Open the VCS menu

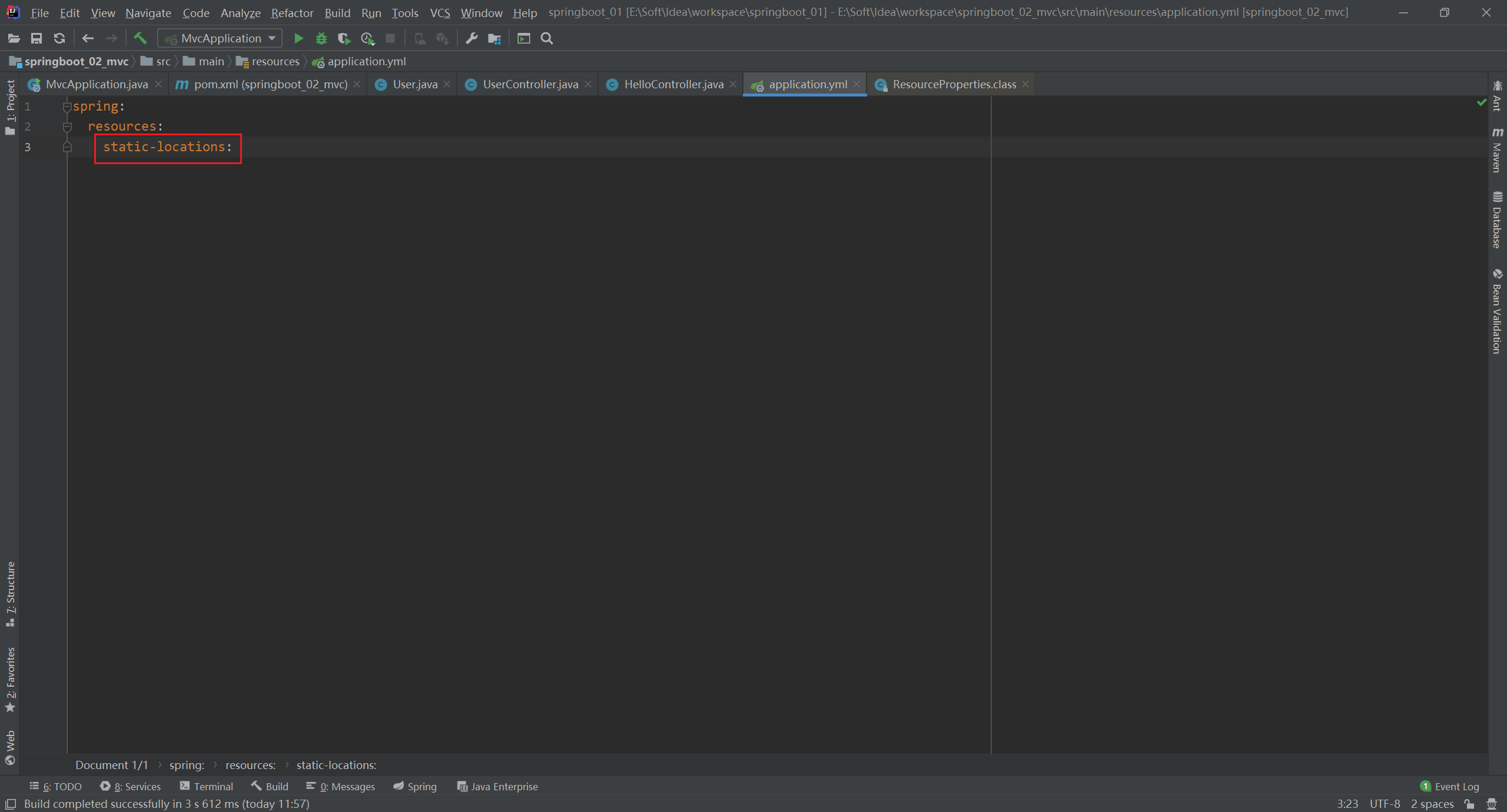440,12
